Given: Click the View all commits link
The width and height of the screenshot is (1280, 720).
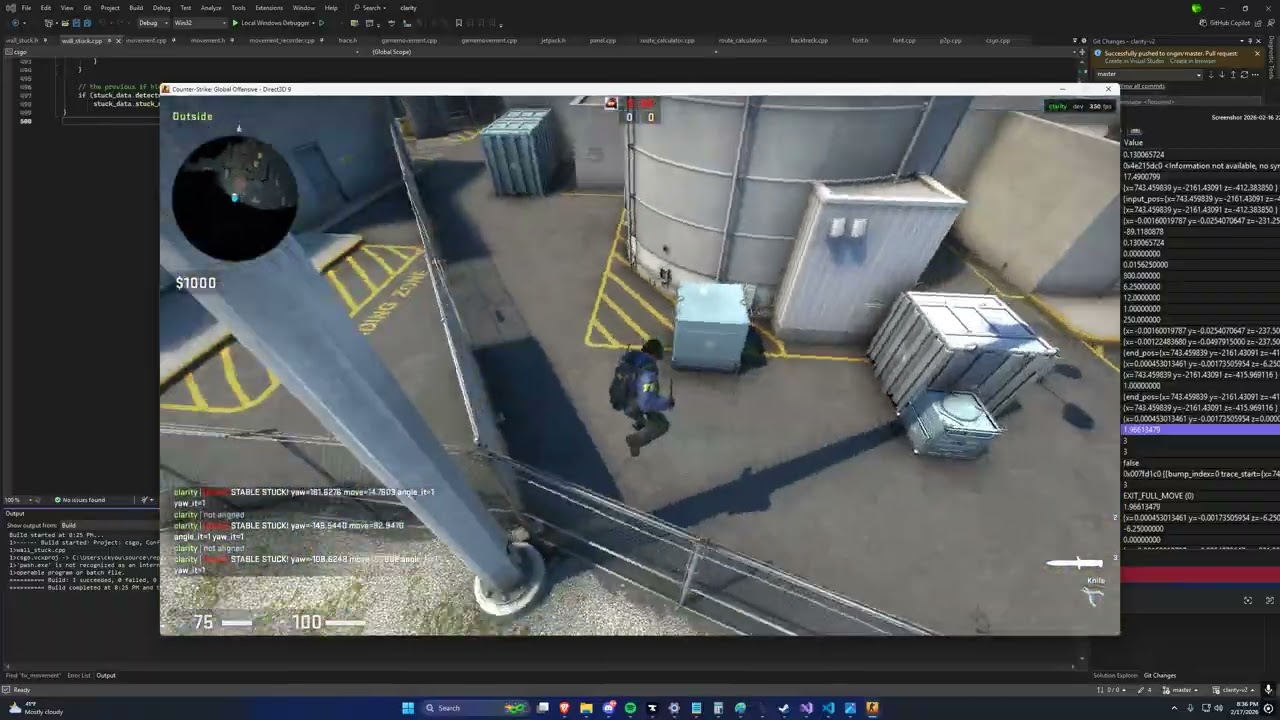Looking at the screenshot, I should (x=1141, y=86).
